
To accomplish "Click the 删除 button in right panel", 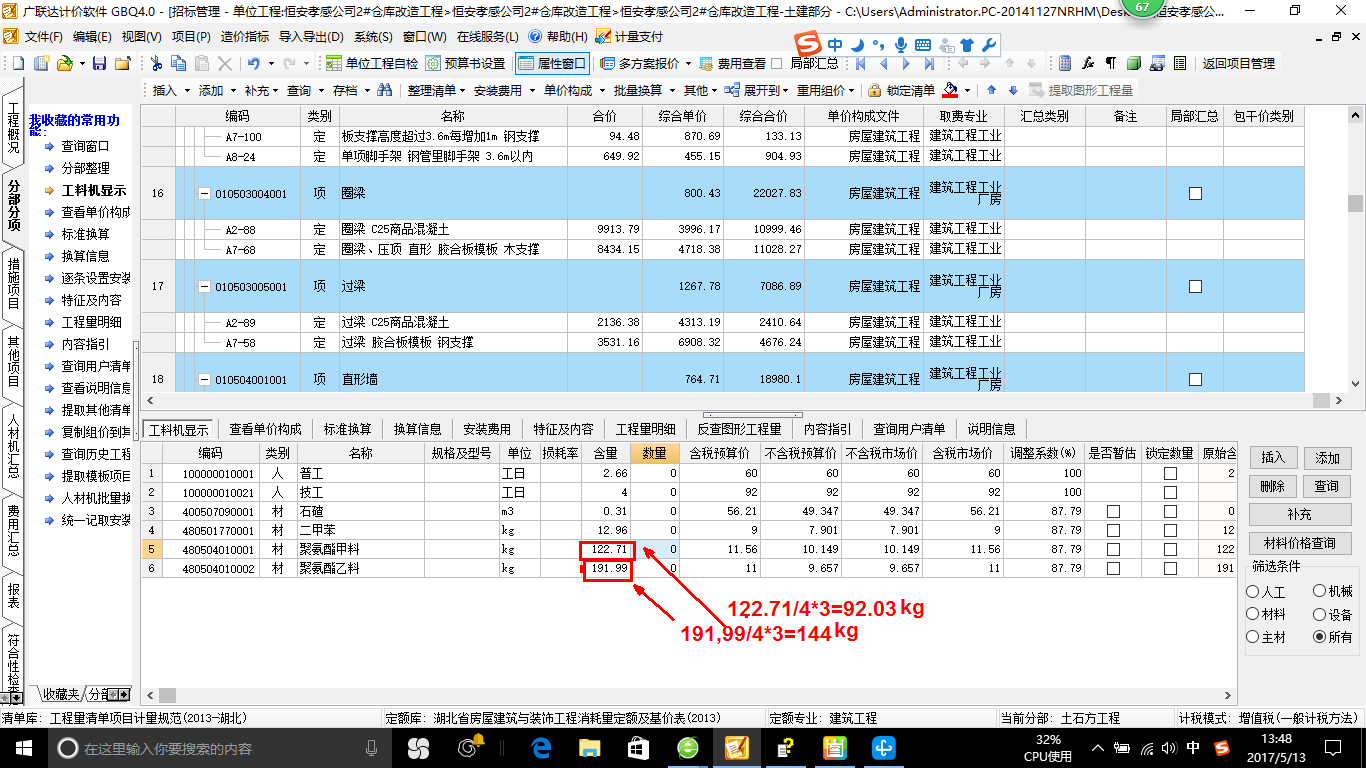I will pyautogui.click(x=1273, y=486).
